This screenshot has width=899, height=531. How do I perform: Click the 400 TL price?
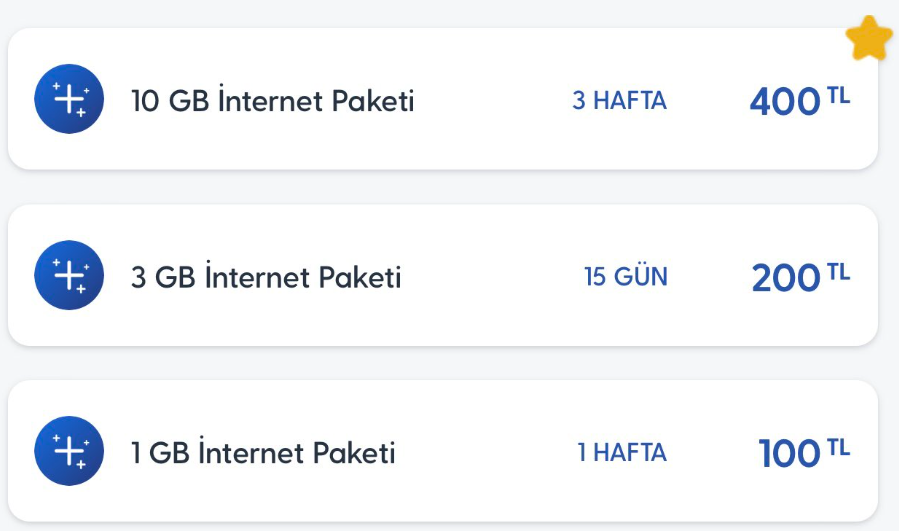800,100
